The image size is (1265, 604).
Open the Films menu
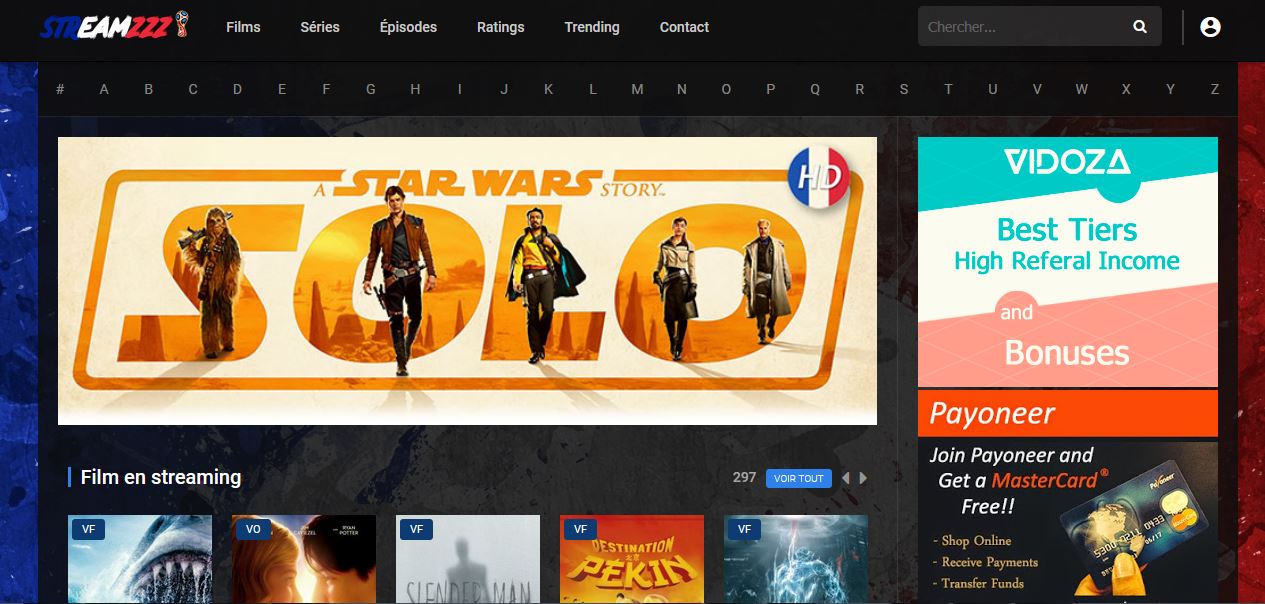[243, 27]
